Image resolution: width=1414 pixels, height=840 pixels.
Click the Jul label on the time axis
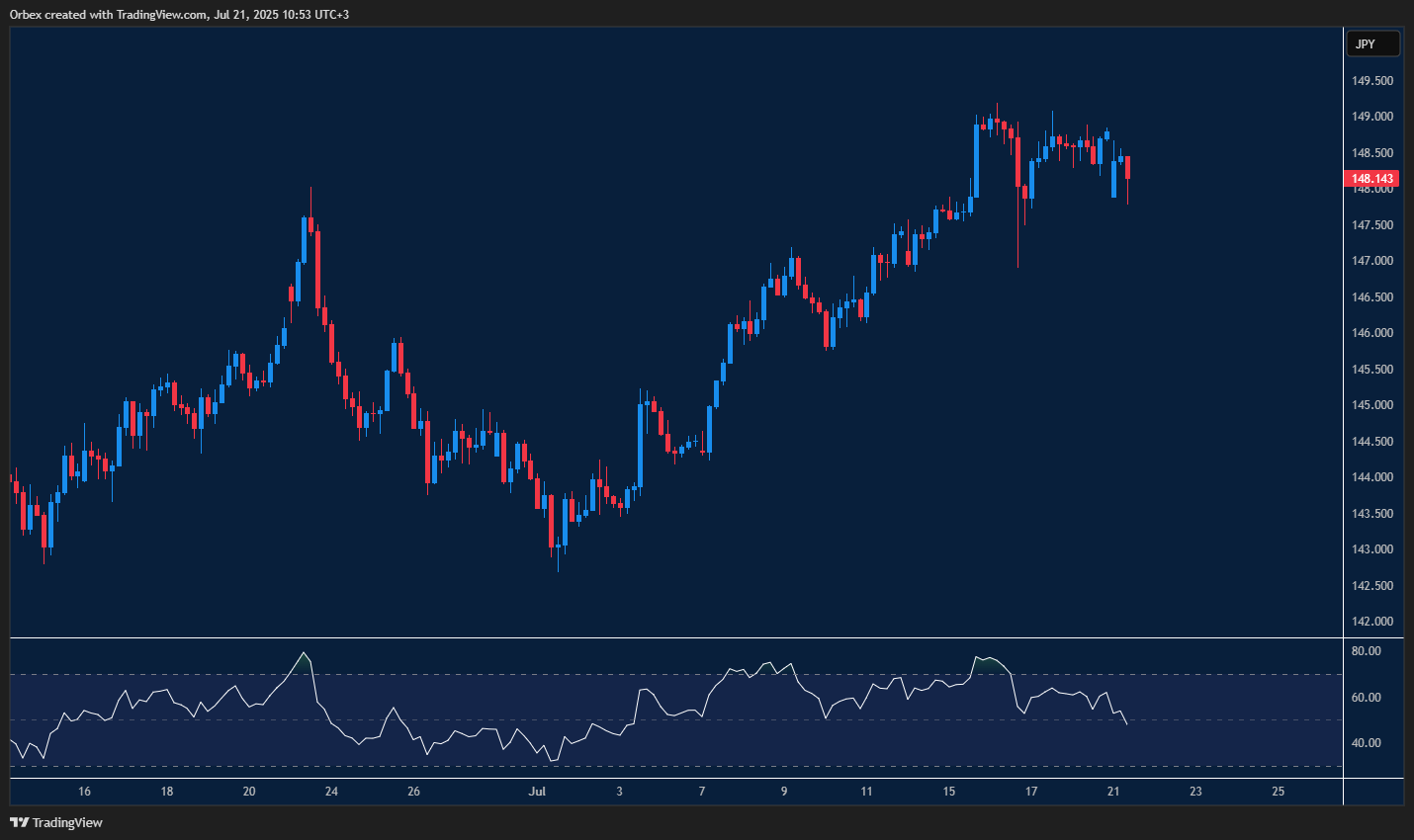point(537,792)
